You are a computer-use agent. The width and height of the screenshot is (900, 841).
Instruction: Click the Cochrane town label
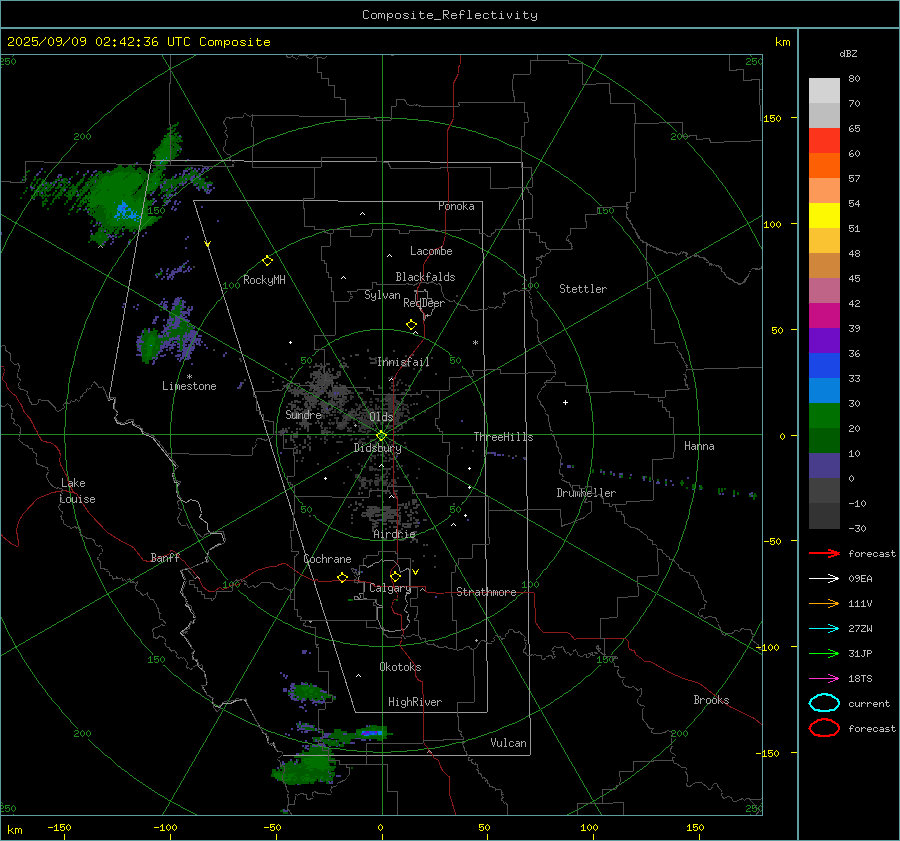(327, 559)
